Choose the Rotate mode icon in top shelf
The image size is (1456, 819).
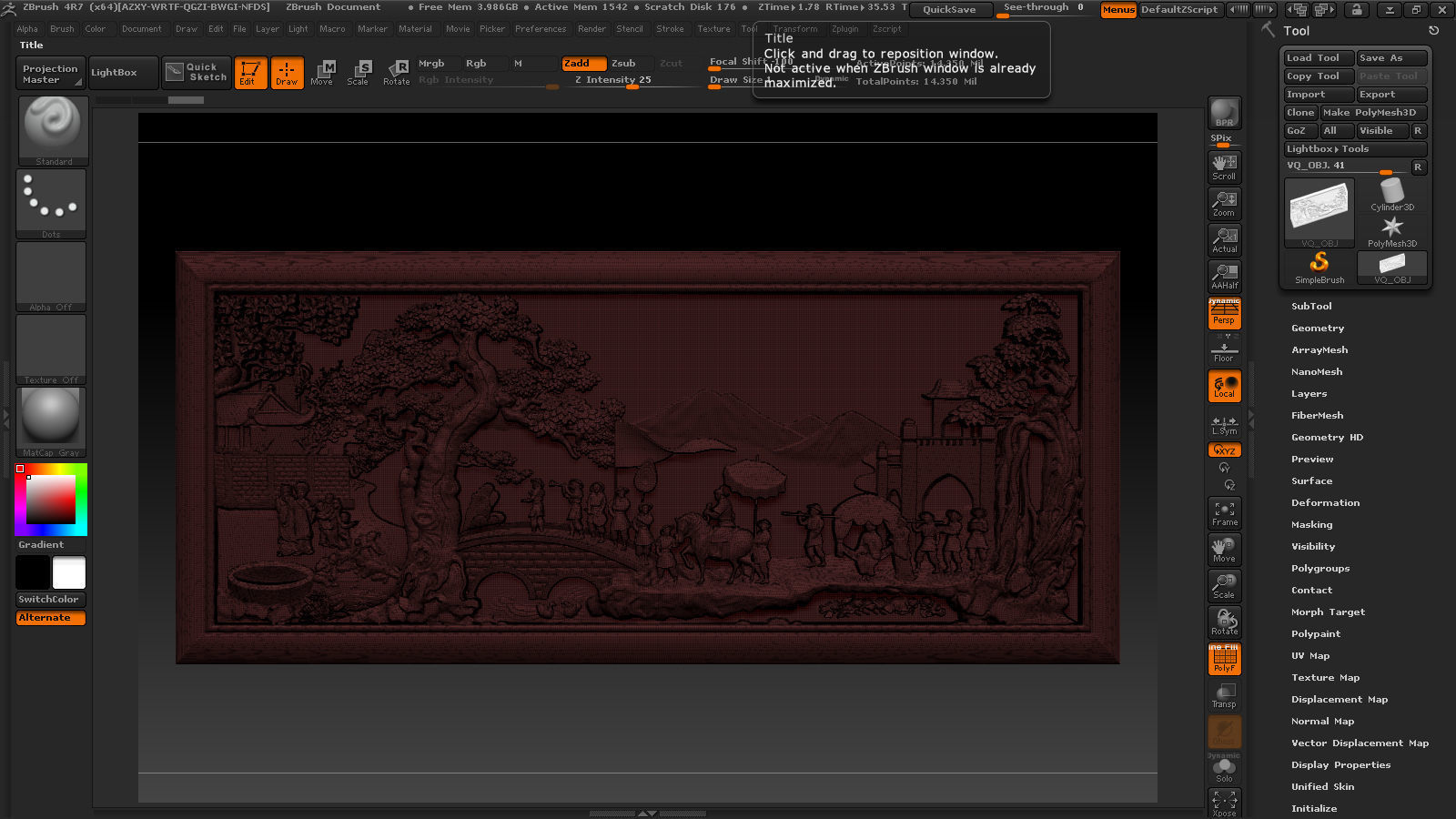(396, 73)
